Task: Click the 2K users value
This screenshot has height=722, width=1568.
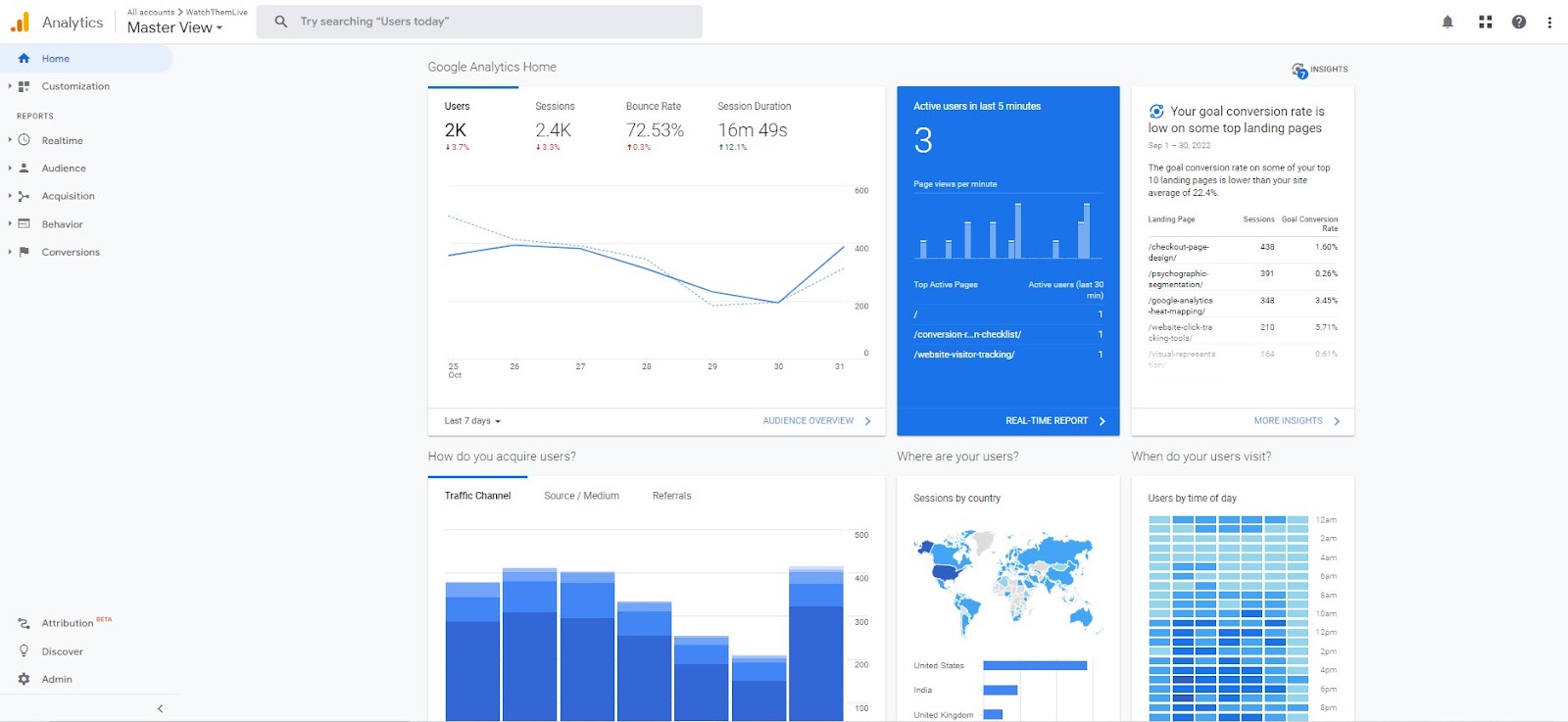Action: pos(456,130)
